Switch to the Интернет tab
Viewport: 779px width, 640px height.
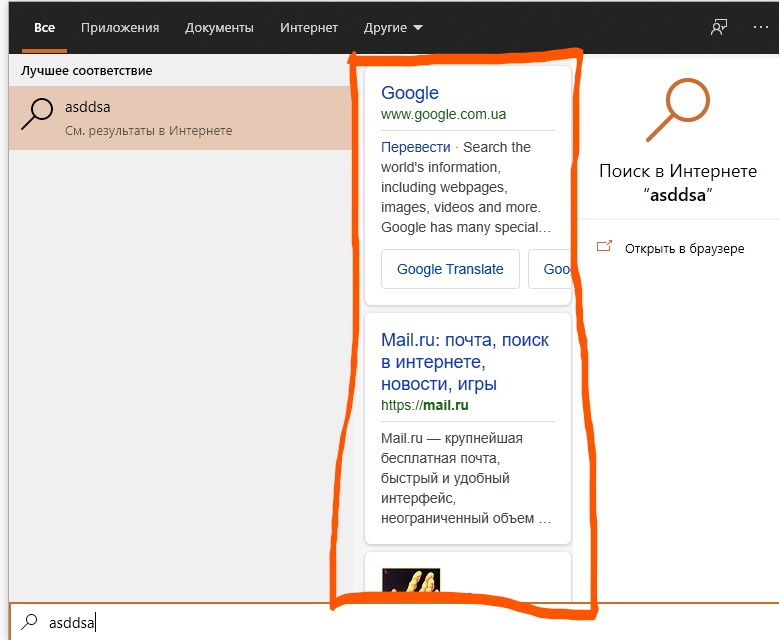click(309, 27)
